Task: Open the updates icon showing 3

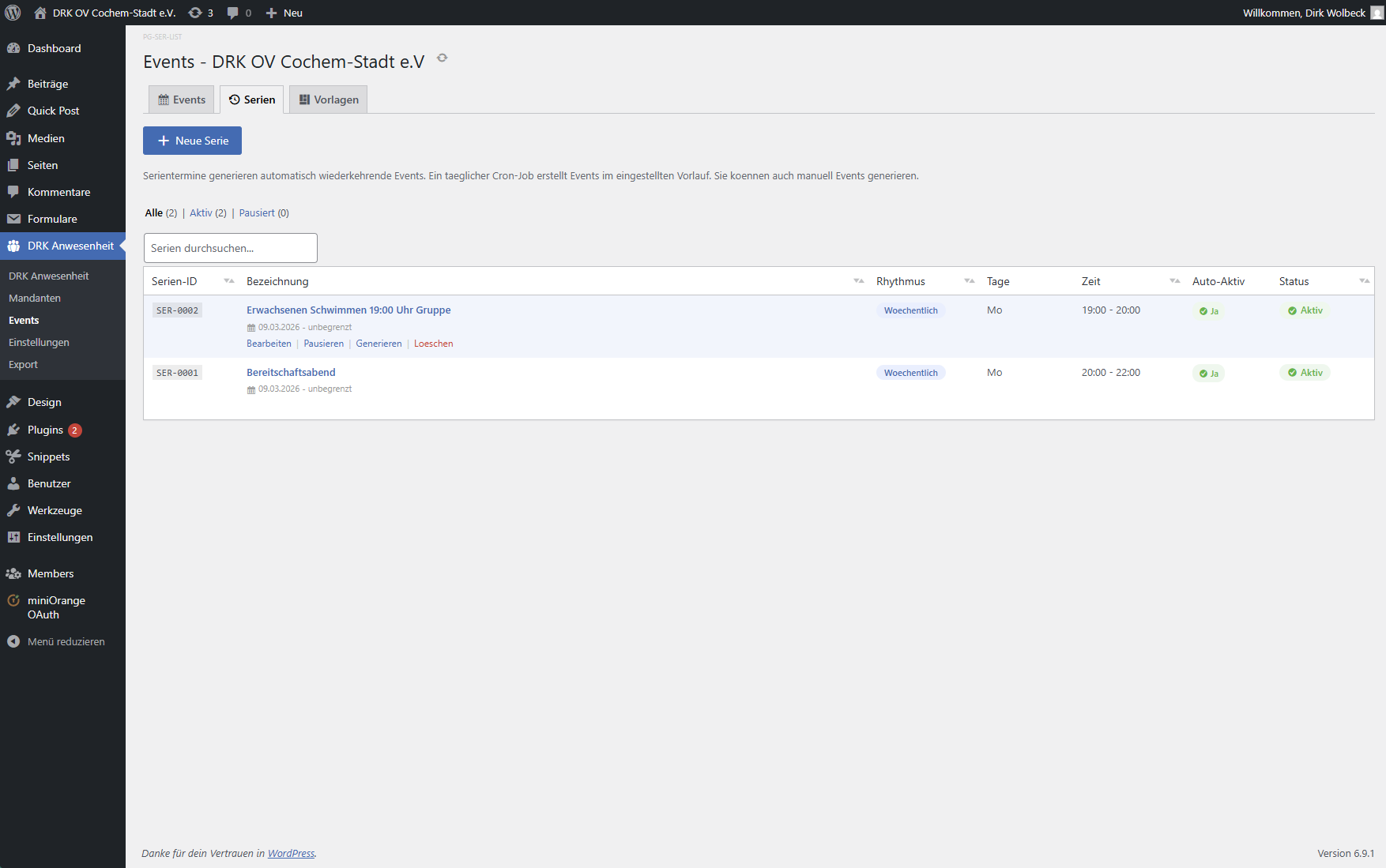Action: point(195,13)
